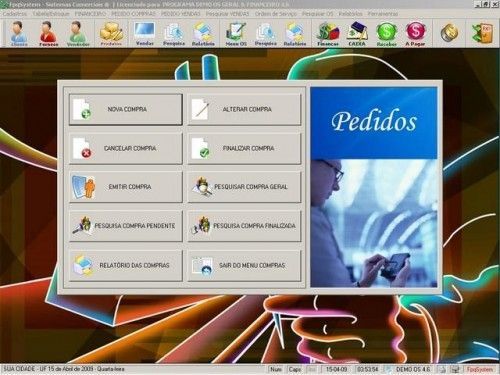Click the printer icon in status bar
Image resolution: width=500 pixels, height=375 pixels.
pos(442,369)
